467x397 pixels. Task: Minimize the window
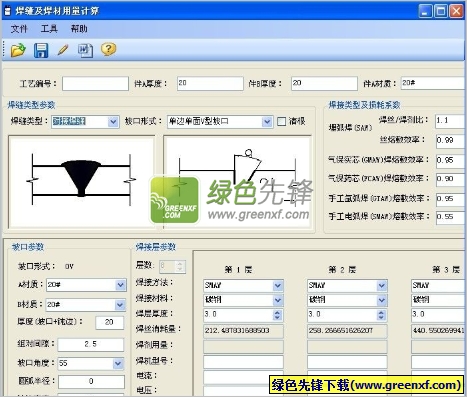click(x=425, y=11)
